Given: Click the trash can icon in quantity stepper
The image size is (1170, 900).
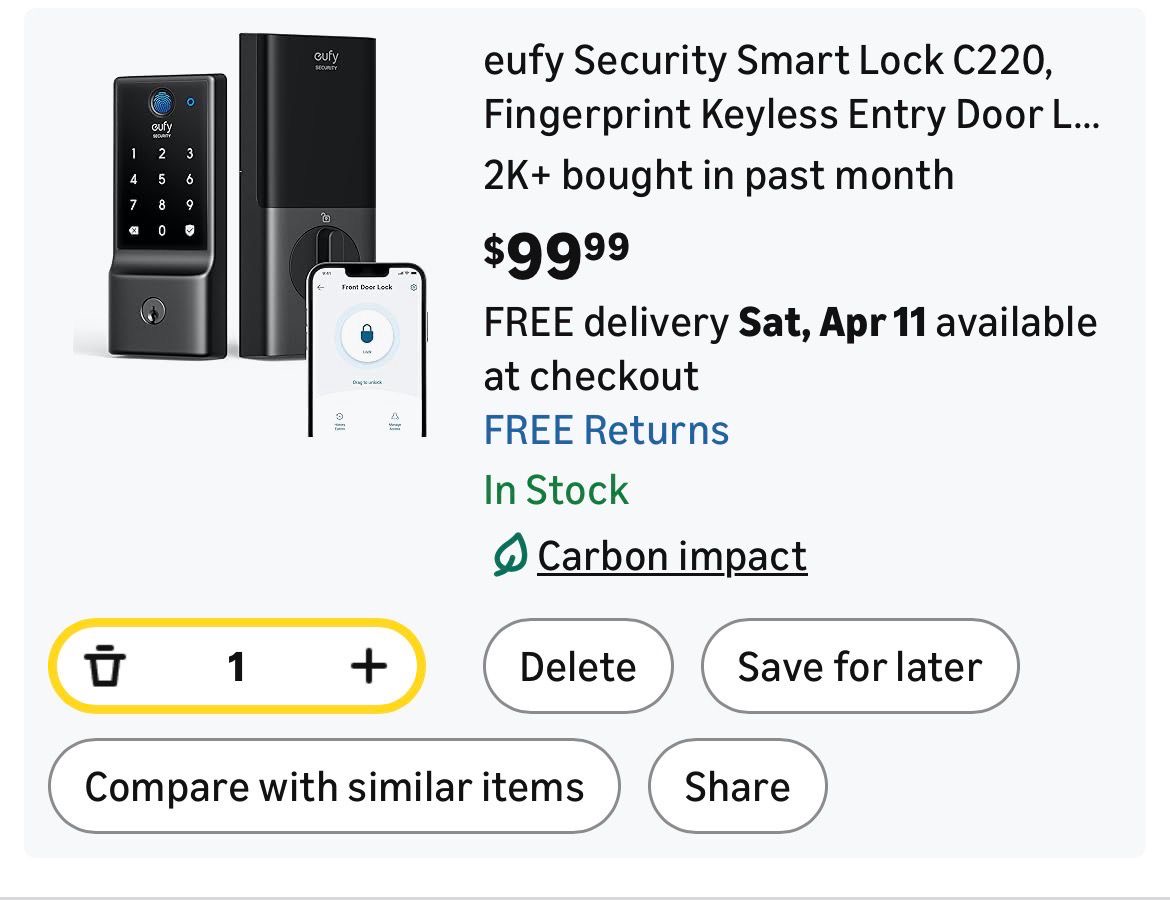Looking at the screenshot, I should 105,666.
